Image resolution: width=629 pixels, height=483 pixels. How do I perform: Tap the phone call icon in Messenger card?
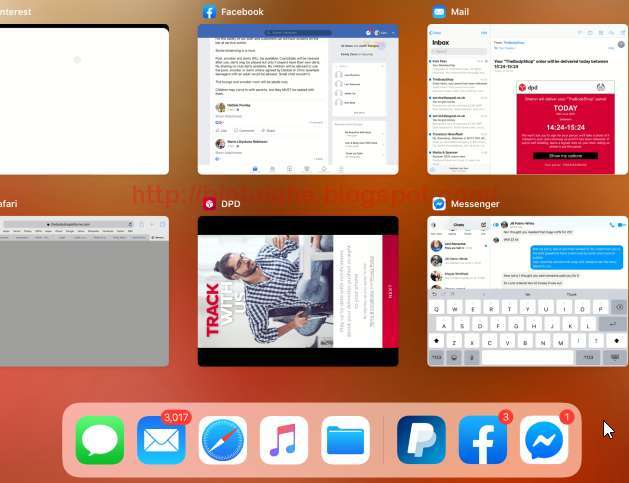tap(611, 225)
